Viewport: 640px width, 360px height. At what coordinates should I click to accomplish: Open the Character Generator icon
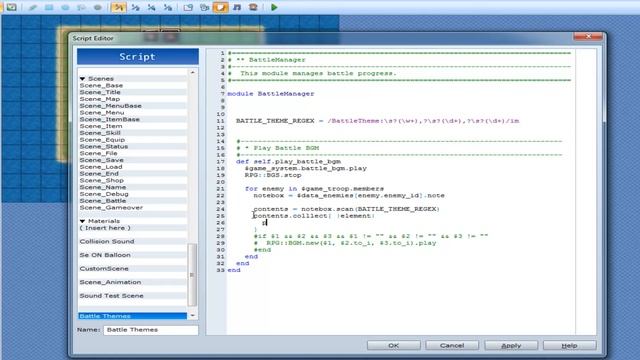(x=253, y=7)
